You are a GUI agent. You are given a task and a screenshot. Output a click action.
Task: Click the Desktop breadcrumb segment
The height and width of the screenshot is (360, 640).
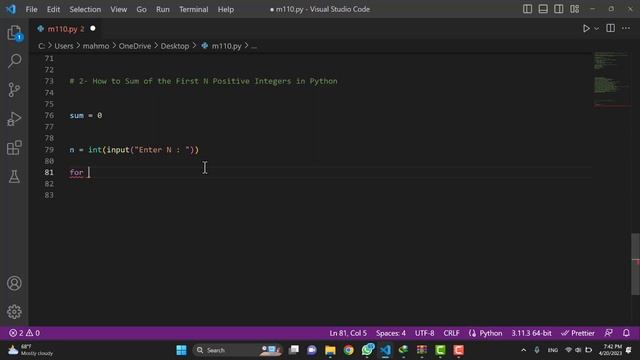point(175,46)
